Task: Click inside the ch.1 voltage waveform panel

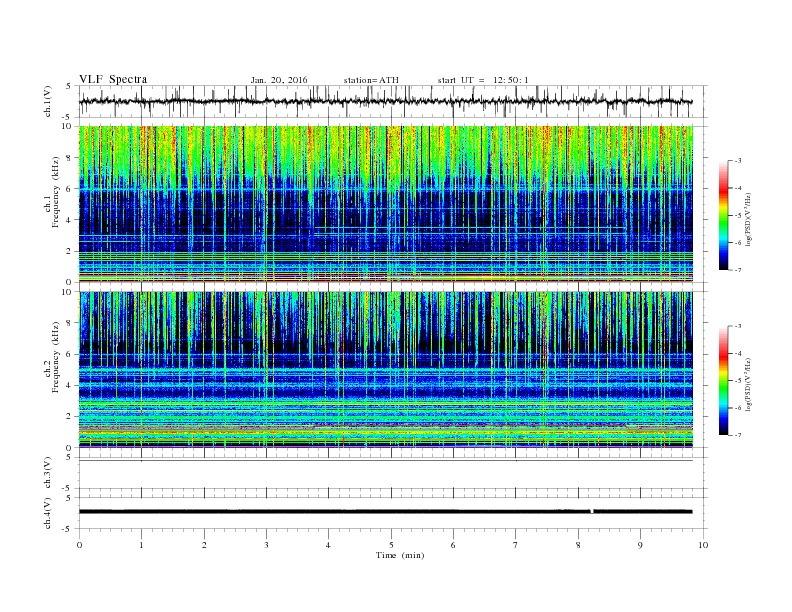Action: (392, 101)
